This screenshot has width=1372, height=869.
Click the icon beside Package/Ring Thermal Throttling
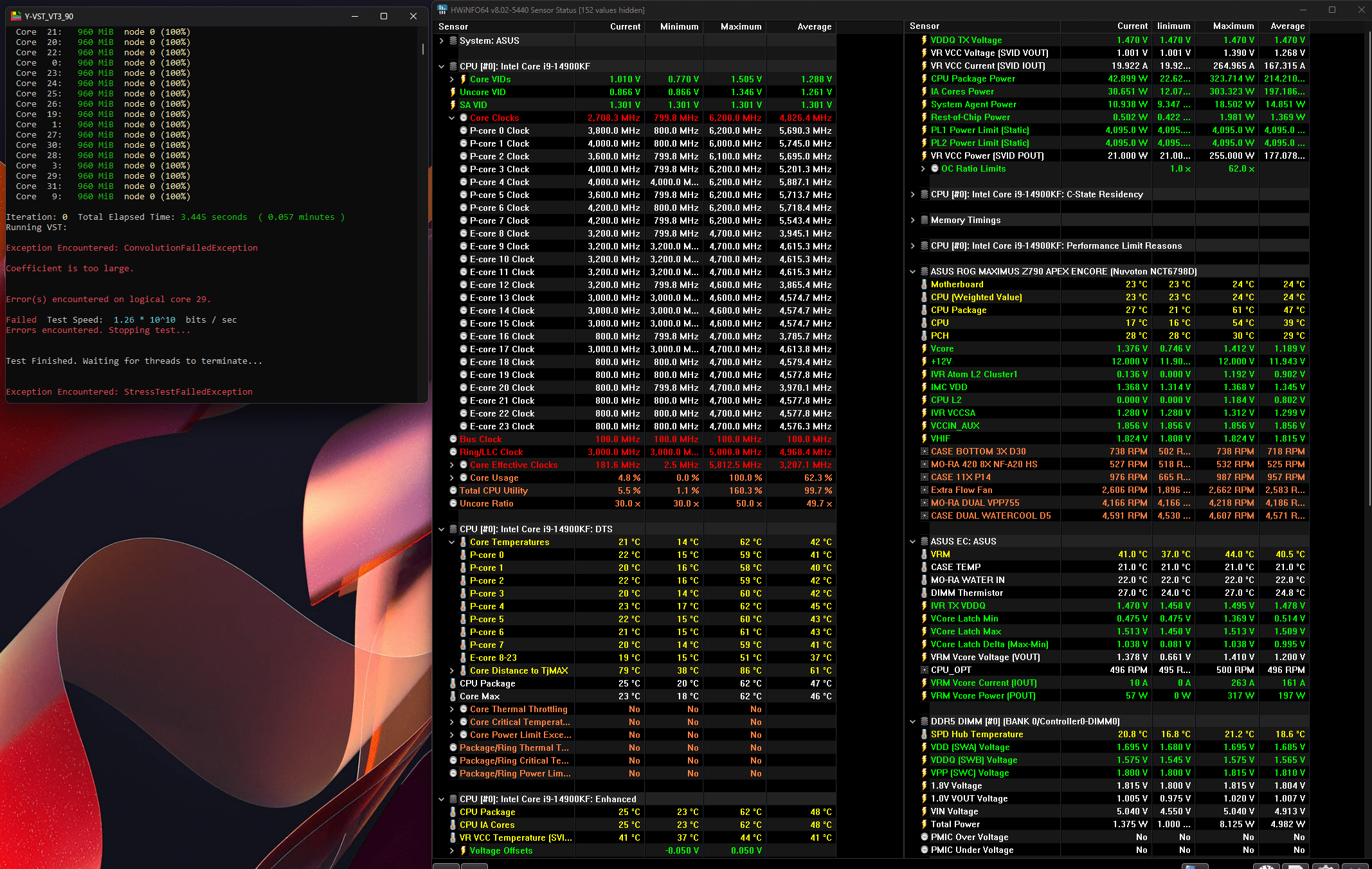453,748
